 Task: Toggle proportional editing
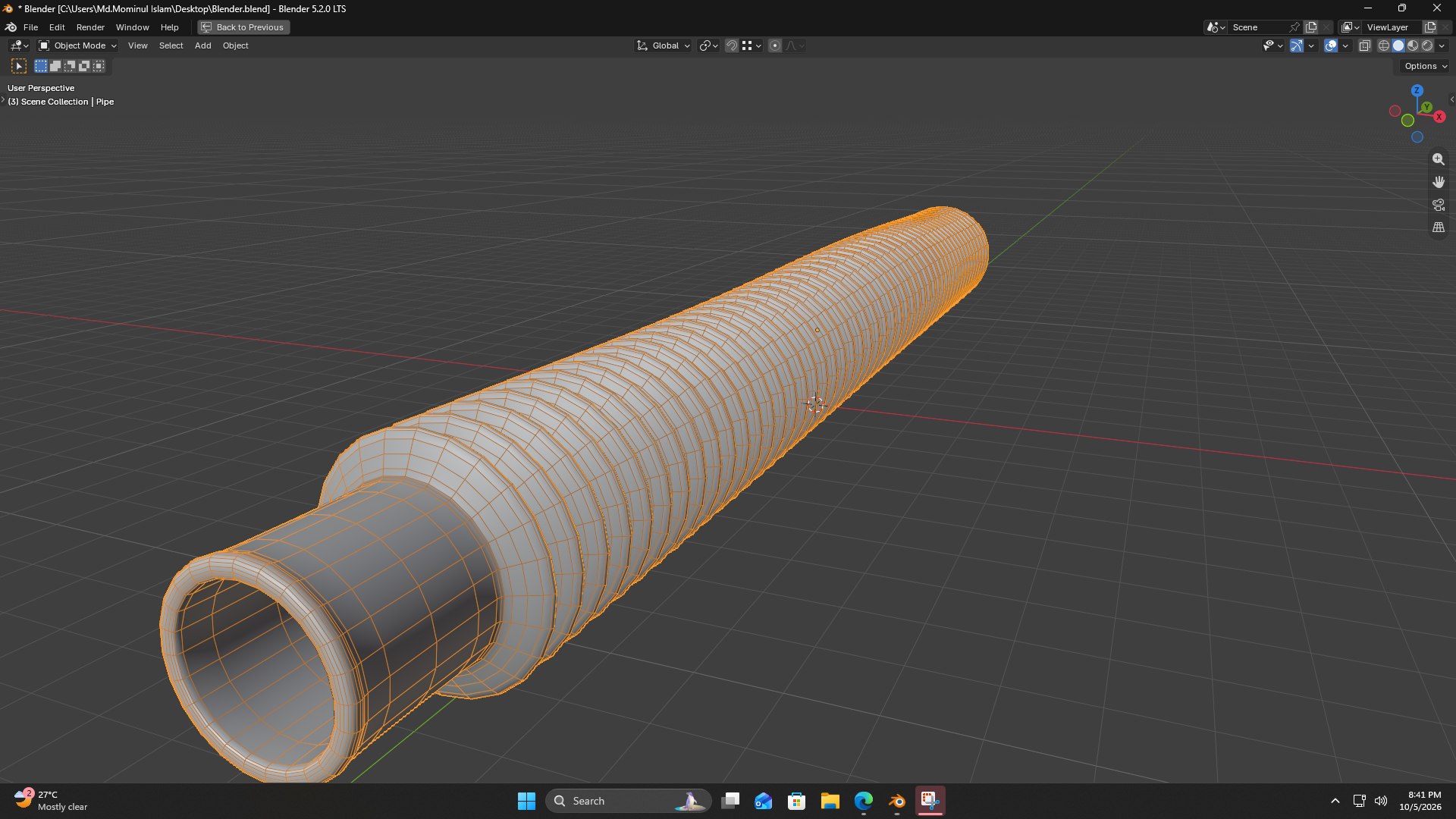pyautogui.click(x=775, y=45)
